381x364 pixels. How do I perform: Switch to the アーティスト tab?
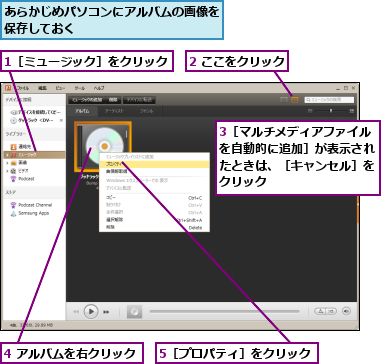pyautogui.click(x=115, y=111)
